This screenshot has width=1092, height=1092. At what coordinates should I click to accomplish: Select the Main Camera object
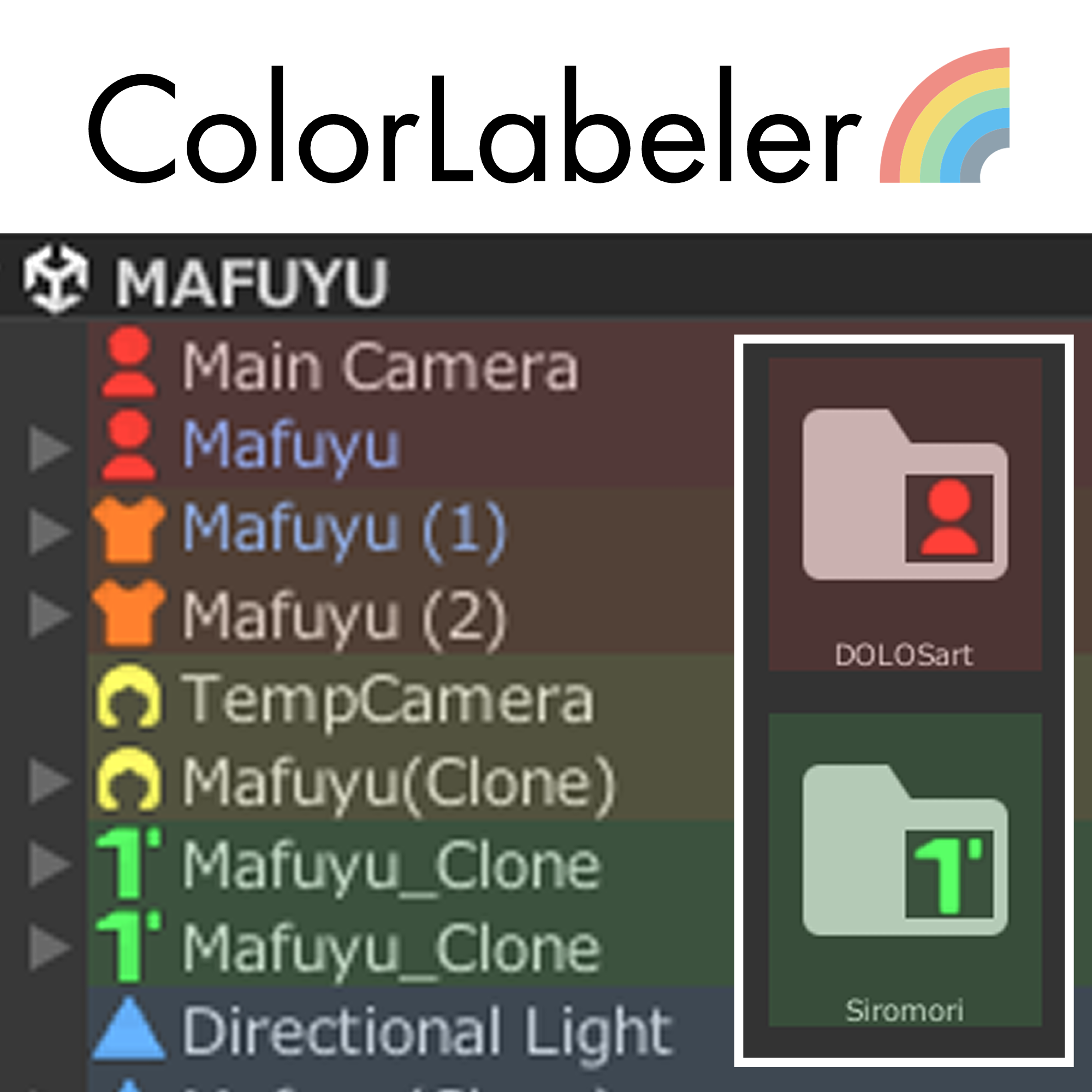381,366
